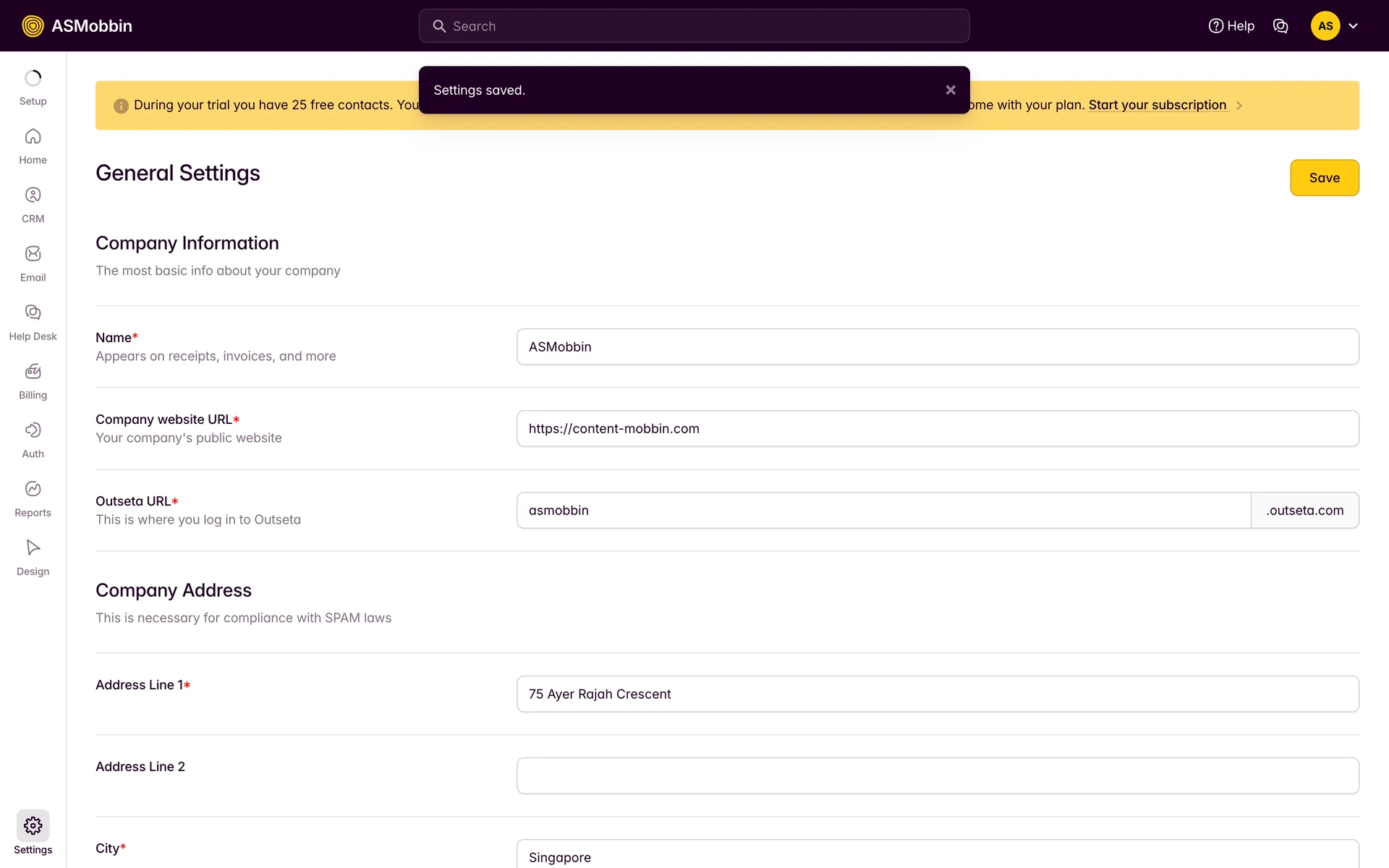The height and width of the screenshot is (868, 1389).
Task: Click the trial banner arrow chevron
Action: click(x=1239, y=106)
